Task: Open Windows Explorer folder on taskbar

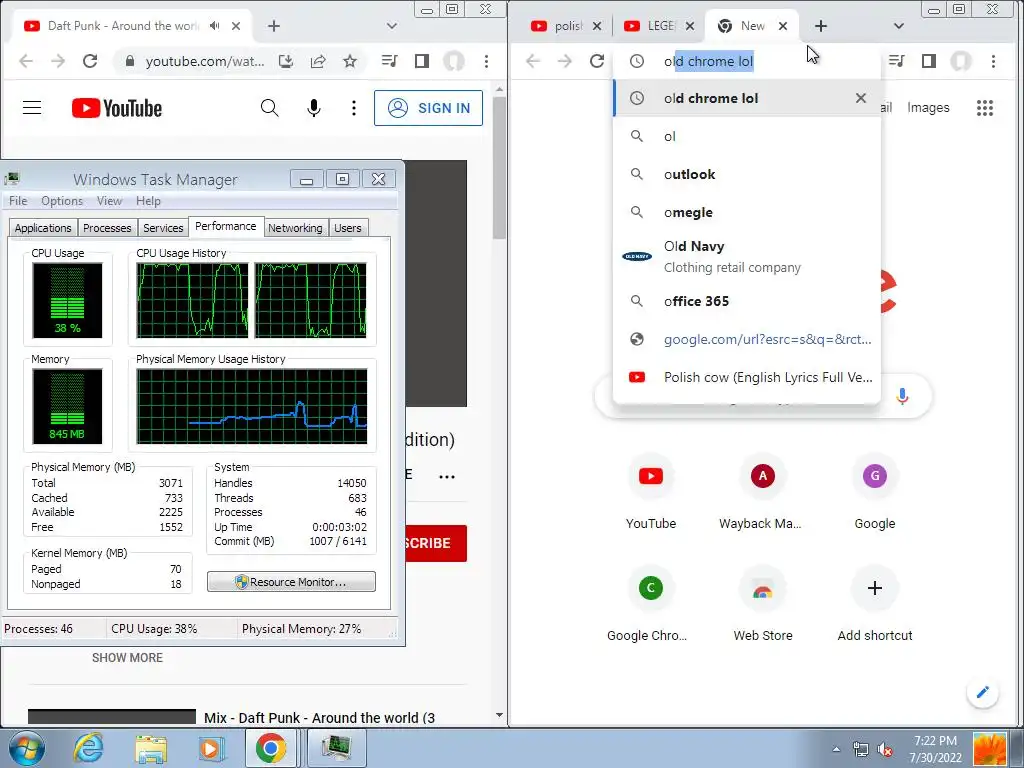Action: tap(151, 748)
